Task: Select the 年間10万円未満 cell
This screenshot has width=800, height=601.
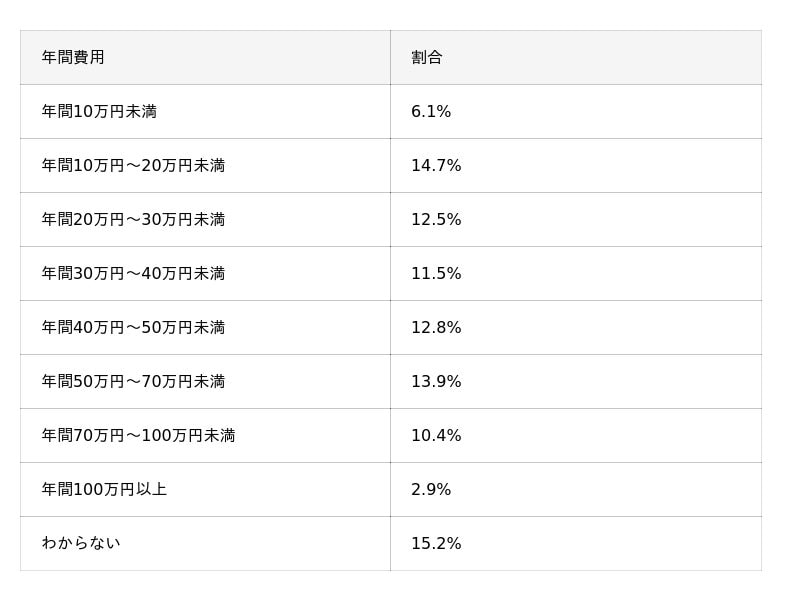Action: point(99,112)
